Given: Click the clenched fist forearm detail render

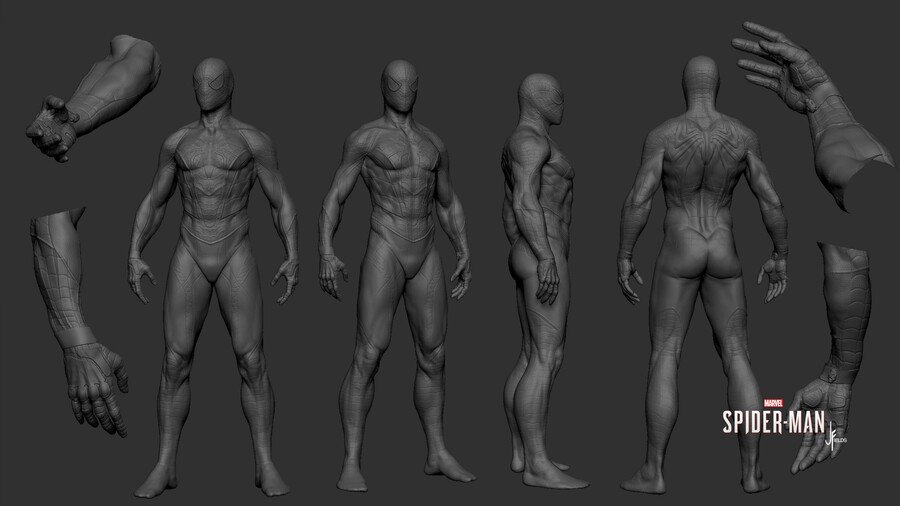Looking at the screenshot, I should tap(93, 98).
